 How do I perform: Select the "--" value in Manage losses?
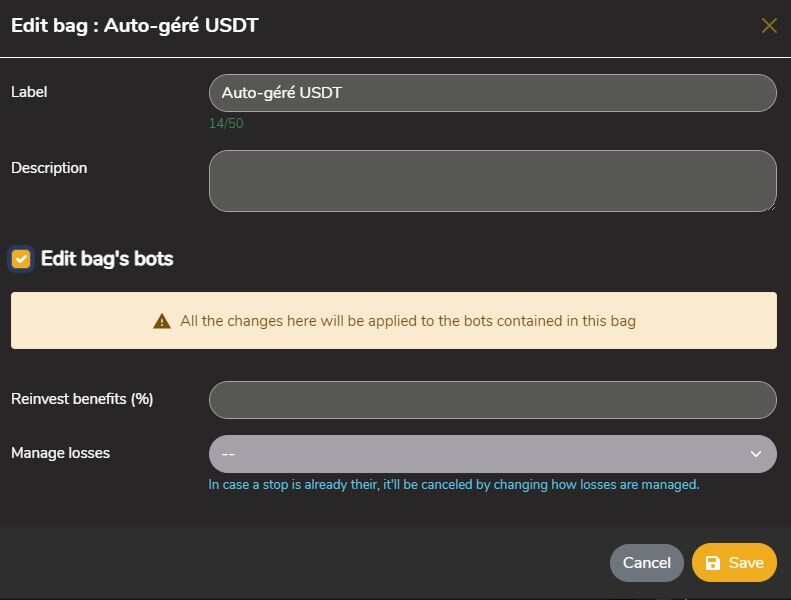229,454
